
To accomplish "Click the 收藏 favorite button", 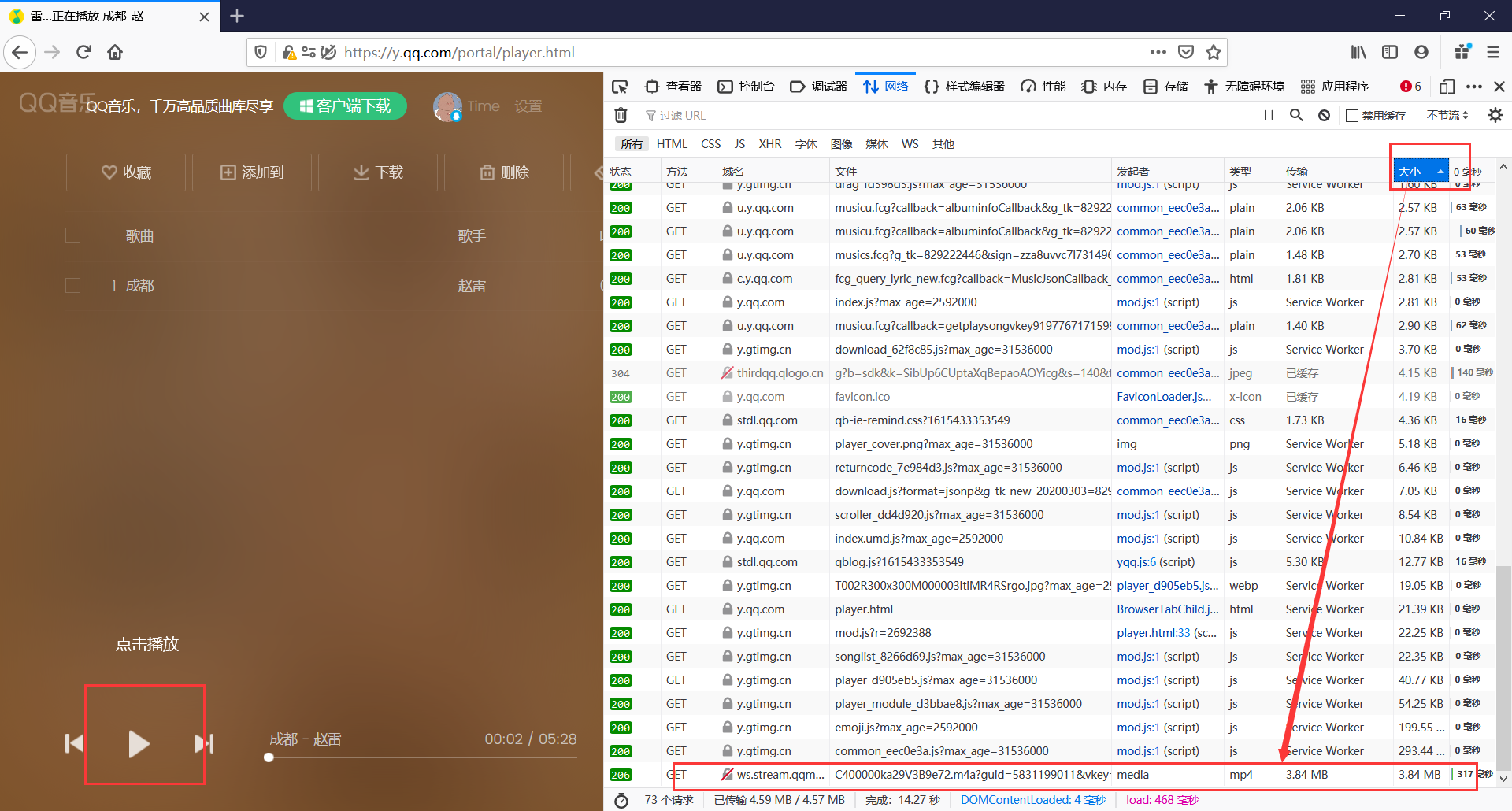I will 126,172.
